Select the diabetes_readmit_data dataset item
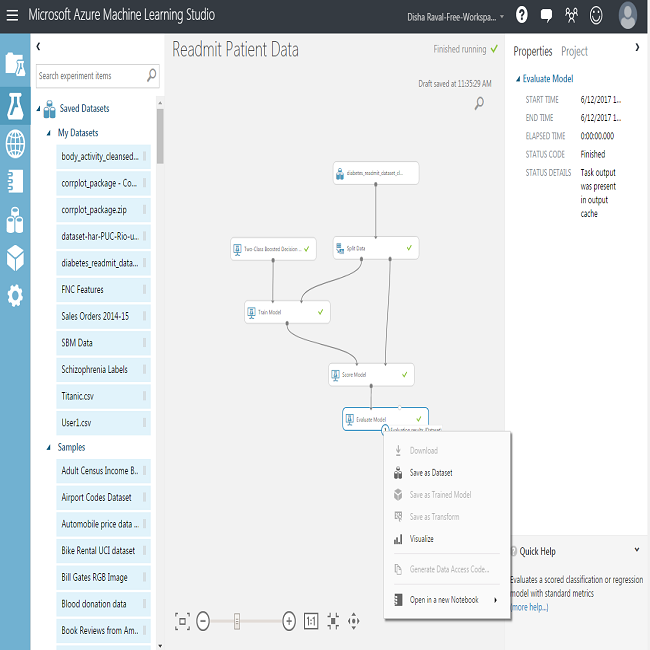Image resolution: width=650 pixels, height=650 pixels. point(103,263)
